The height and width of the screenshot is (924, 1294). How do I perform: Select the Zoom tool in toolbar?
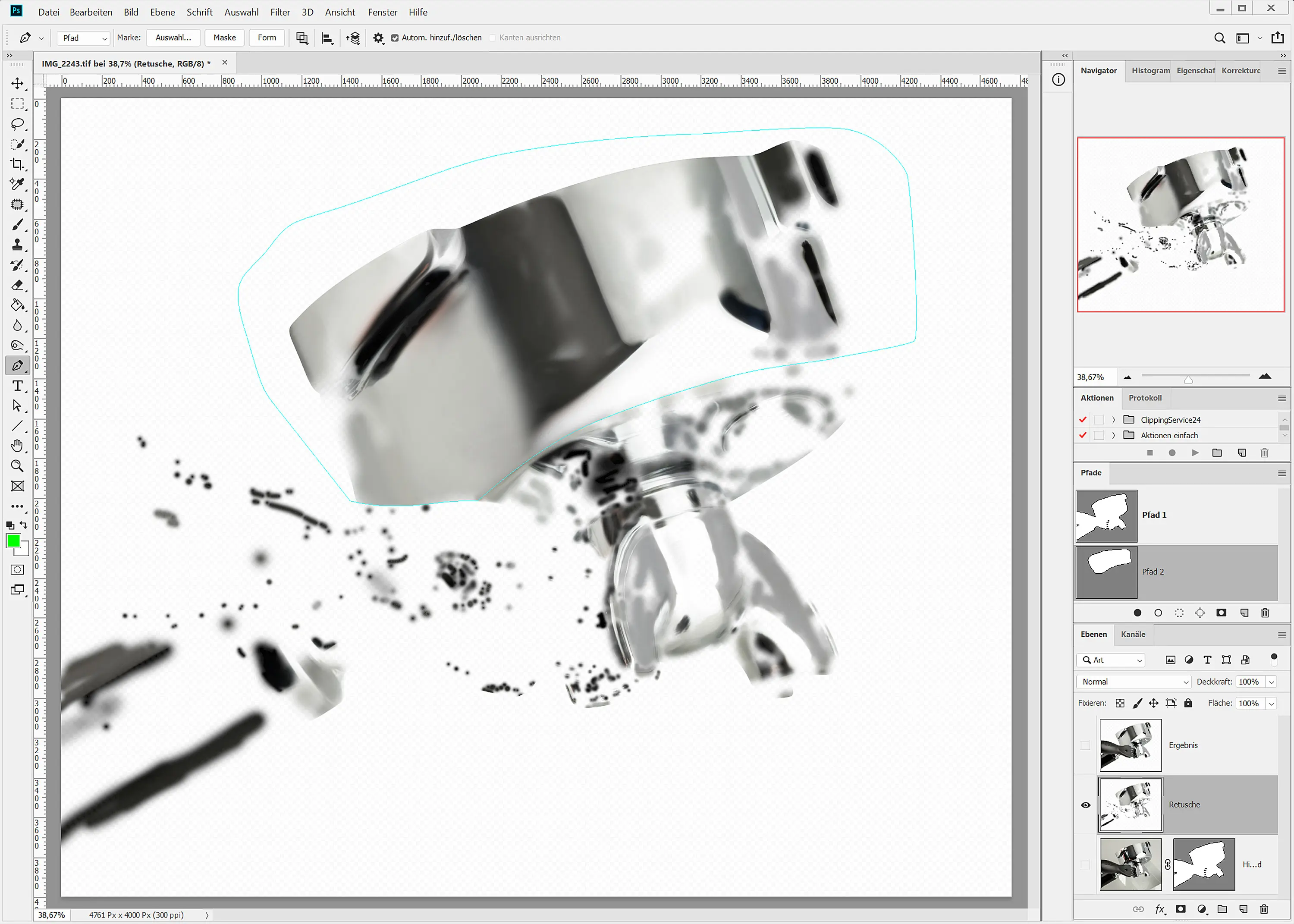(x=17, y=466)
